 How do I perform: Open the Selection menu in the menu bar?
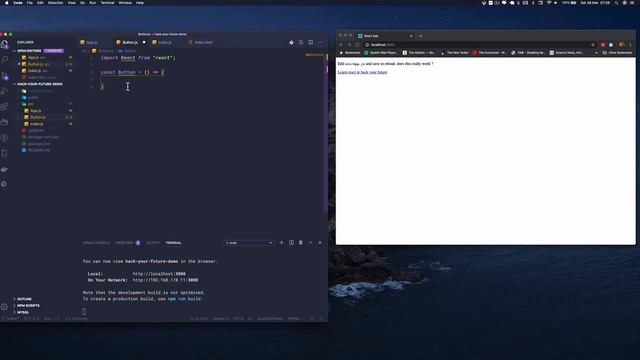[x=56, y=3]
